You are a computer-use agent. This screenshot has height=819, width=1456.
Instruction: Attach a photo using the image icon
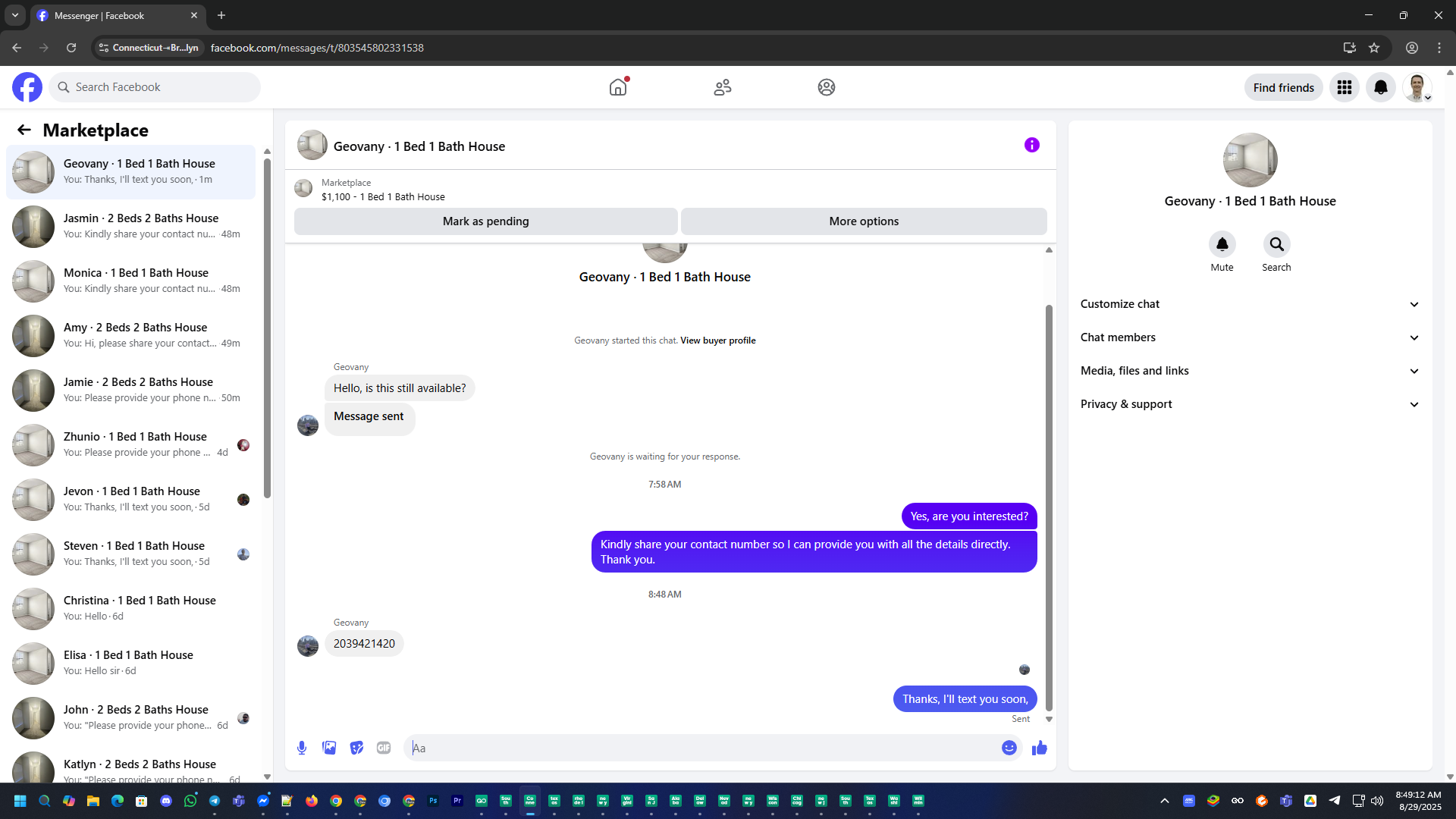pos(329,748)
